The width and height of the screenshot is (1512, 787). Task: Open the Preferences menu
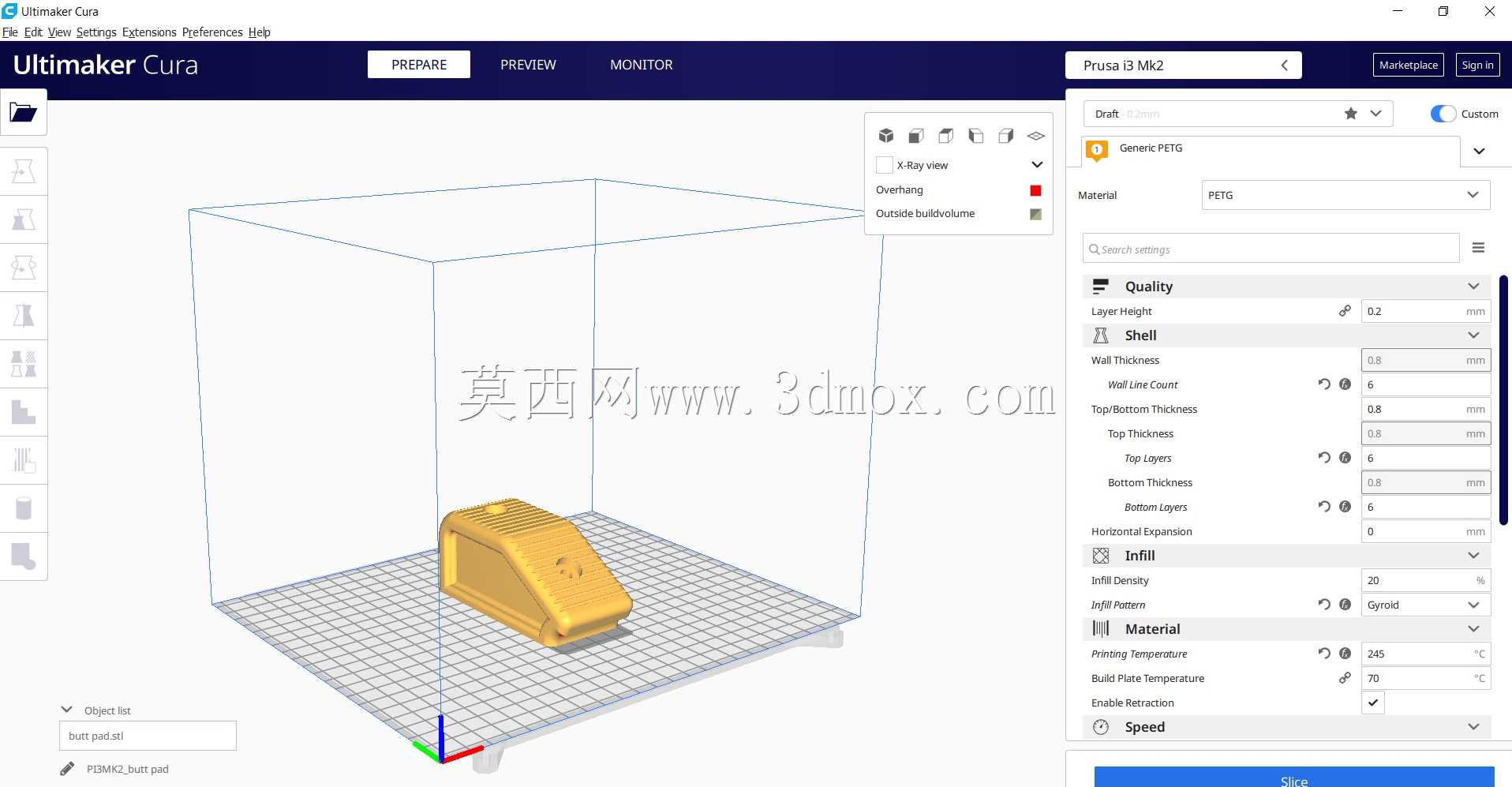pyautogui.click(x=212, y=32)
